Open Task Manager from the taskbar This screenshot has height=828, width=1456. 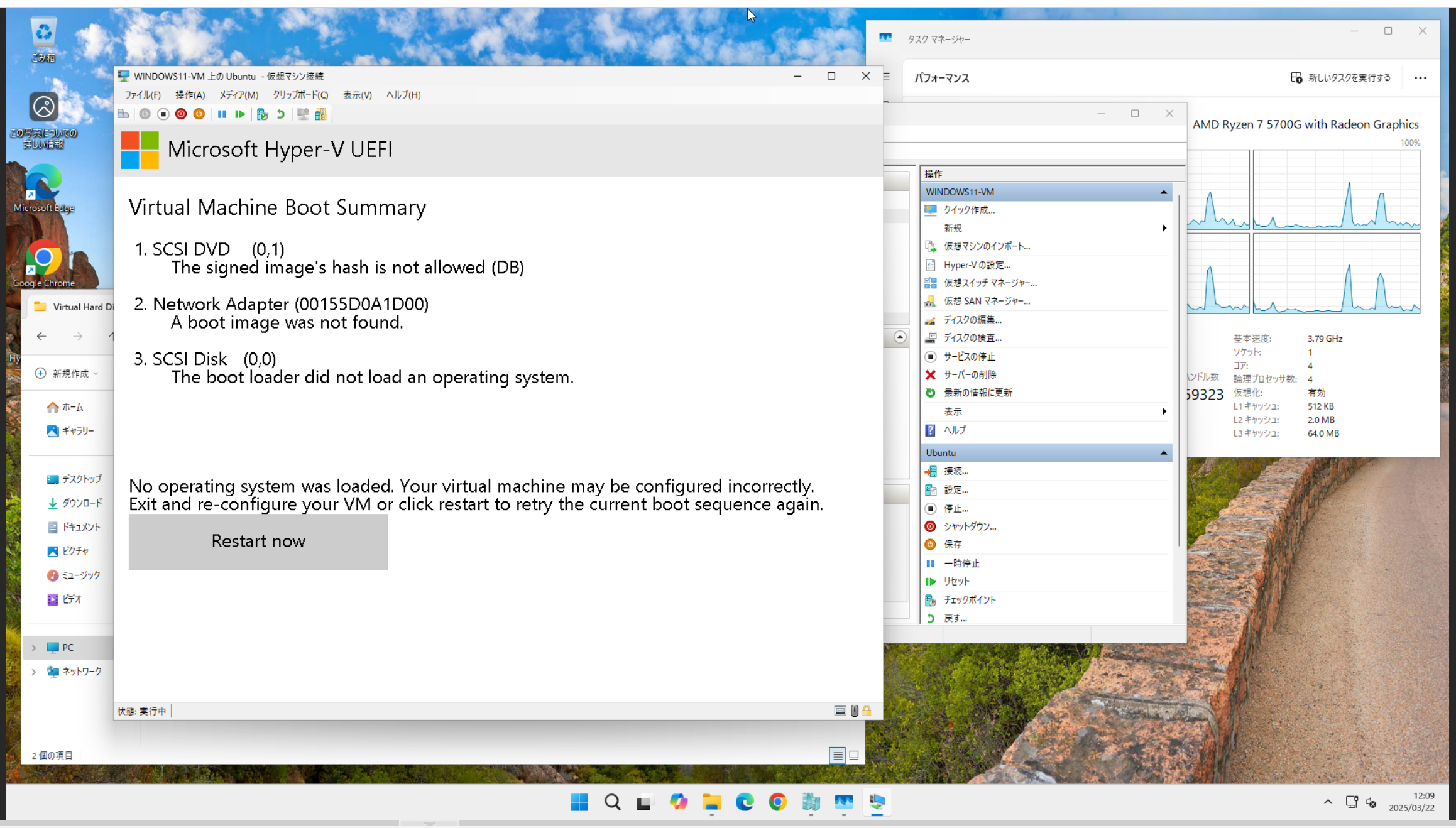(843, 802)
